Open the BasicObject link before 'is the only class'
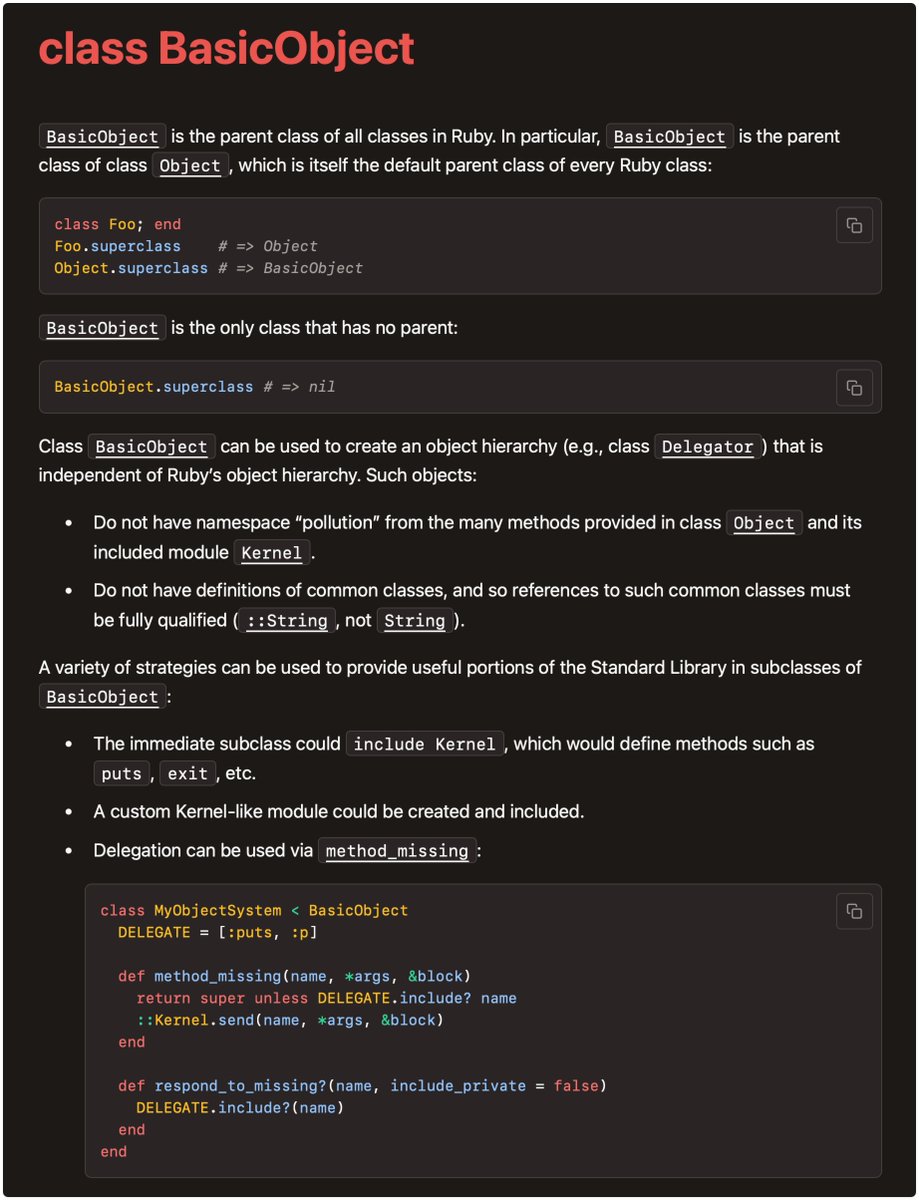The image size is (919, 1200). pos(102,328)
